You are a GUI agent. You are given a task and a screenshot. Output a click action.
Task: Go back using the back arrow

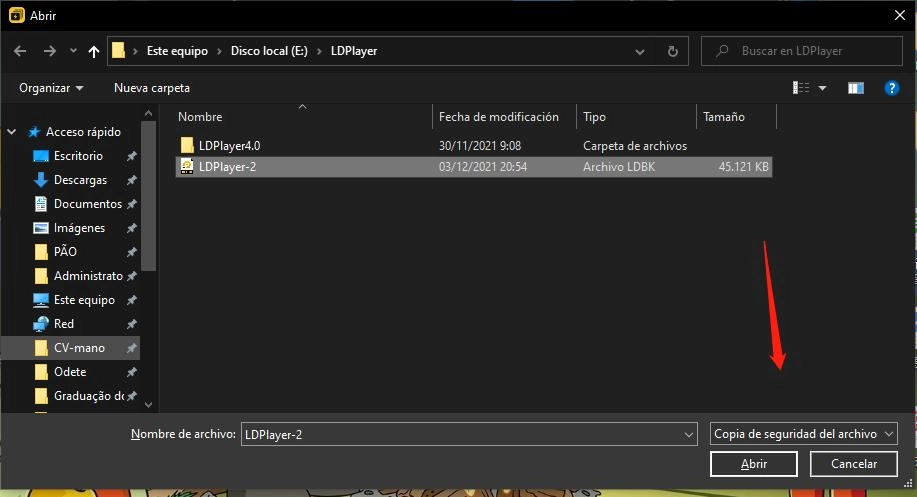point(20,51)
